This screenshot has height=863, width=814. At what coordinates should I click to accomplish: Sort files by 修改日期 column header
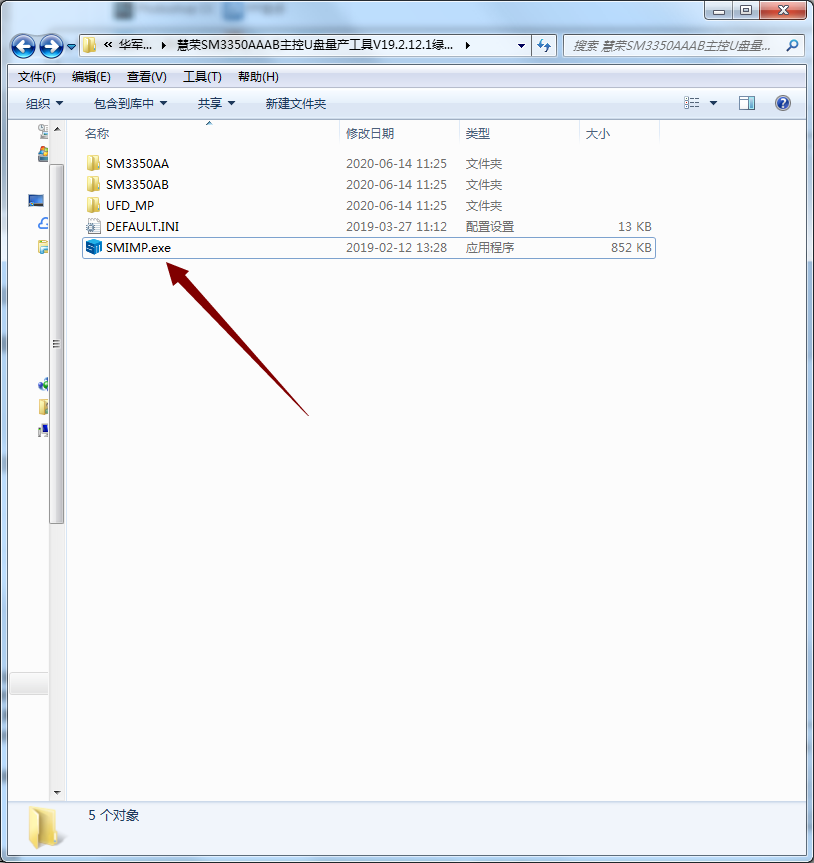pos(370,133)
